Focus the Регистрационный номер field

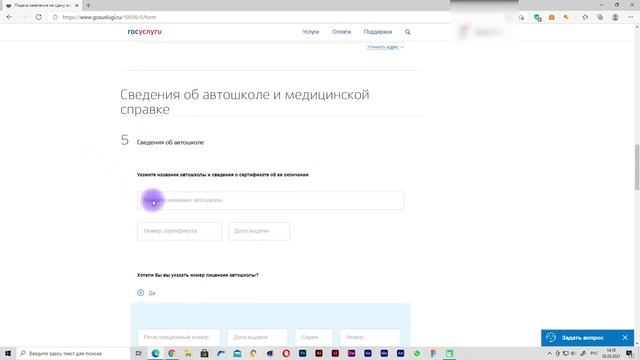179,337
